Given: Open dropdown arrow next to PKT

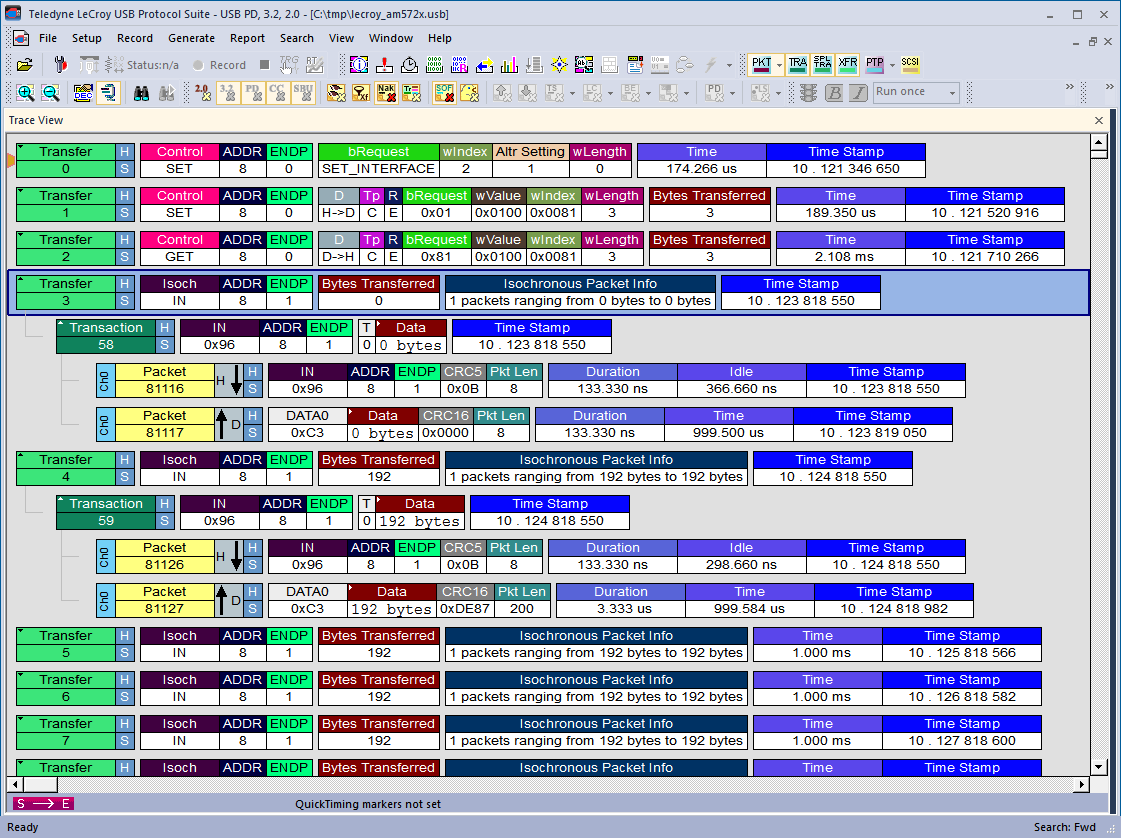Looking at the screenshot, I should (779, 65).
